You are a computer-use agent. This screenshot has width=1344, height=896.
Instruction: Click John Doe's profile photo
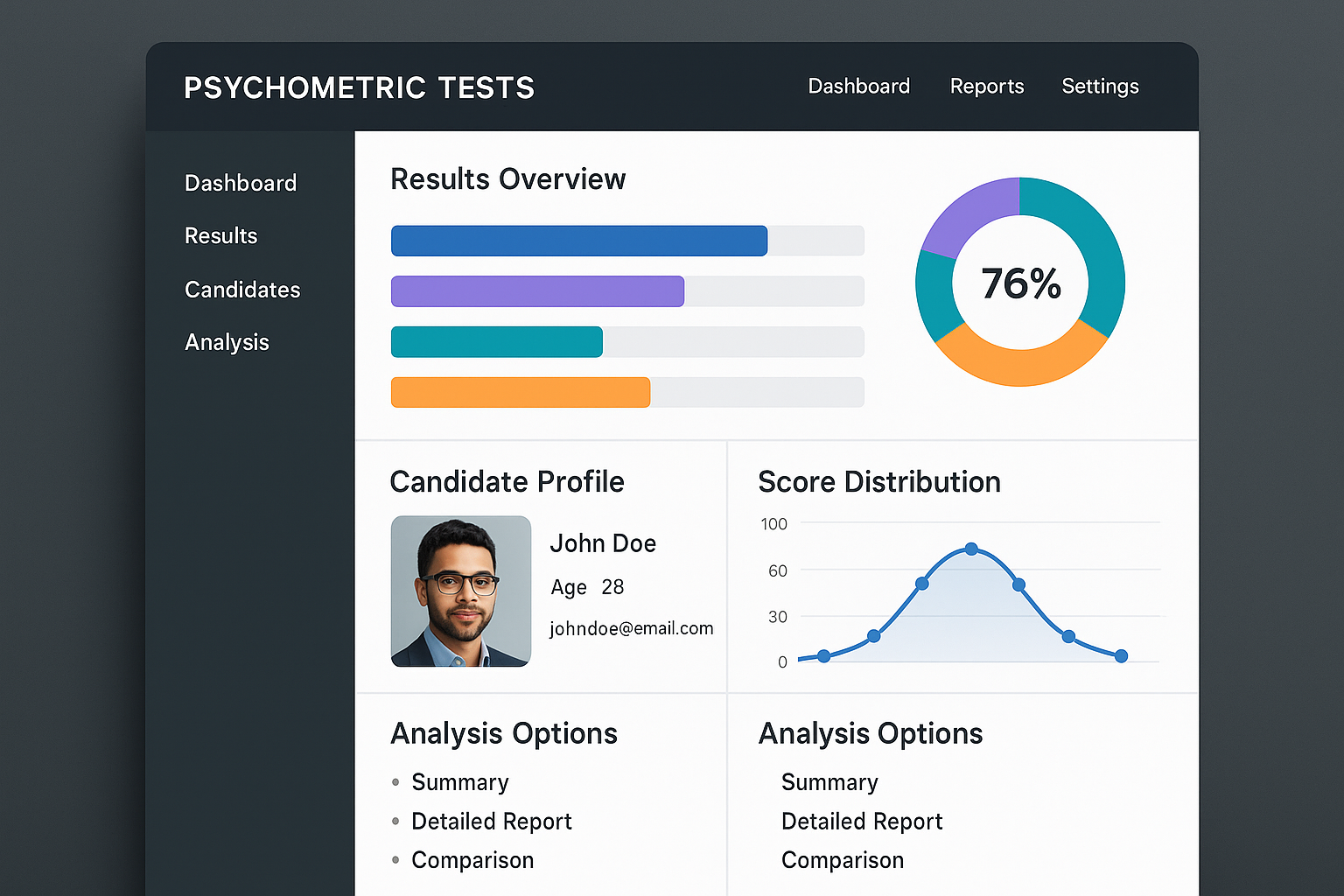(x=460, y=591)
